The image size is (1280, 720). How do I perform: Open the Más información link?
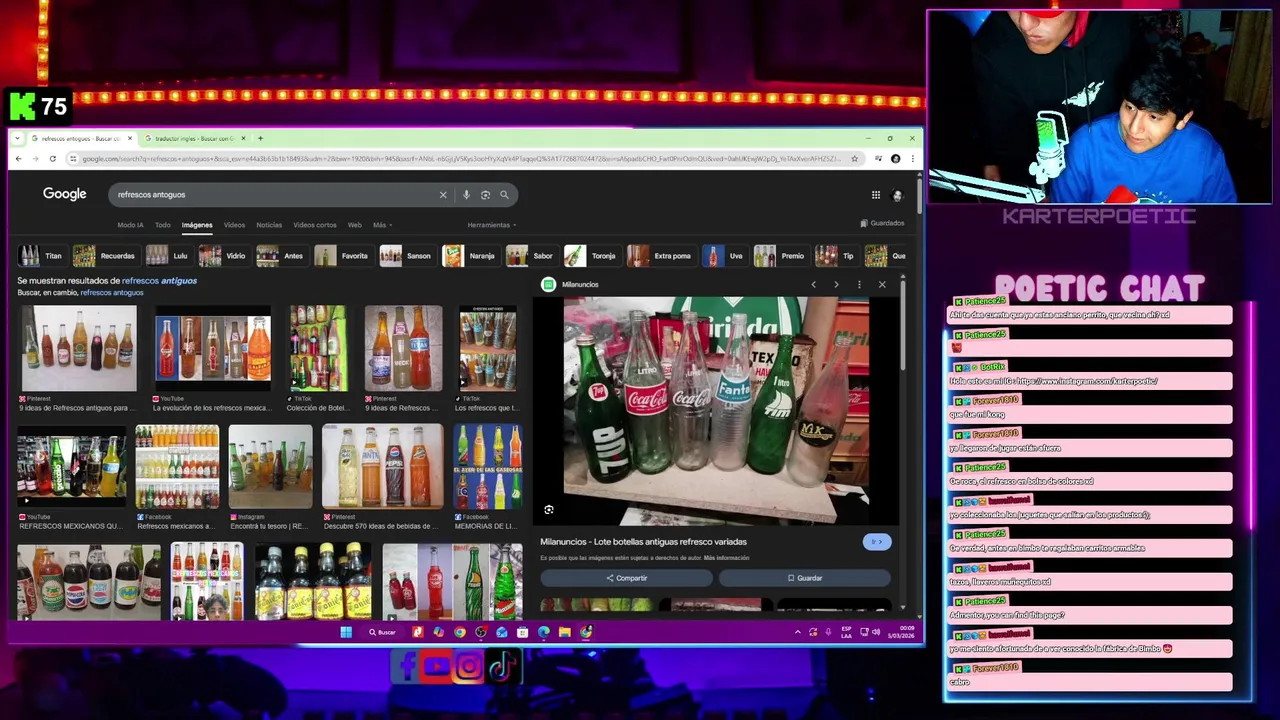[726, 558]
